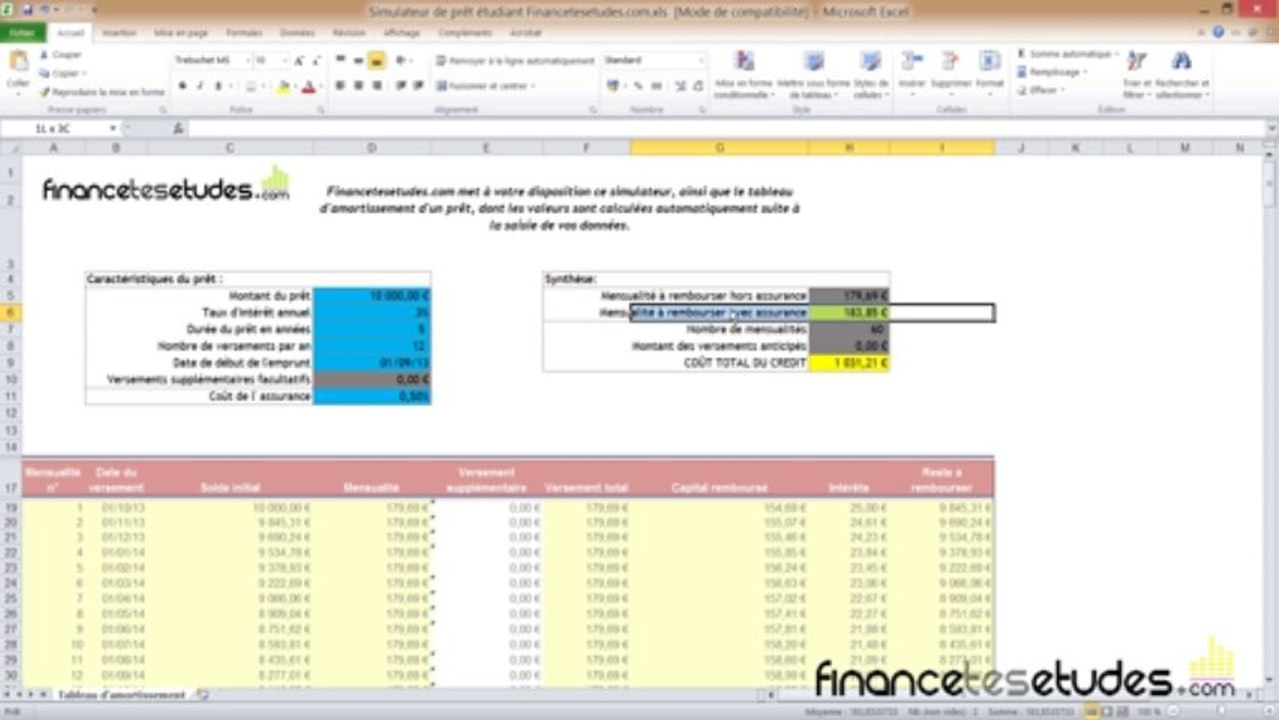Click the percent style icon
The width and height of the screenshot is (1279, 720).
click(x=637, y=86)
